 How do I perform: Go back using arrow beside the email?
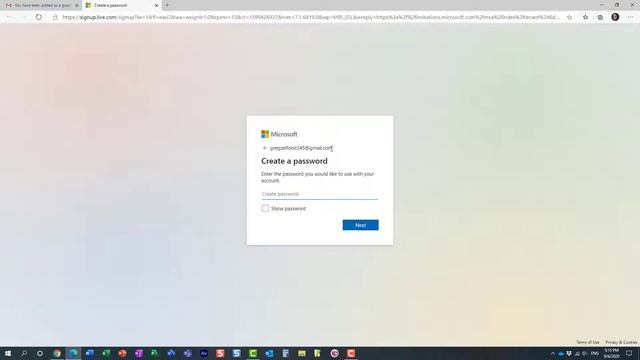click(x=264, y=148)
